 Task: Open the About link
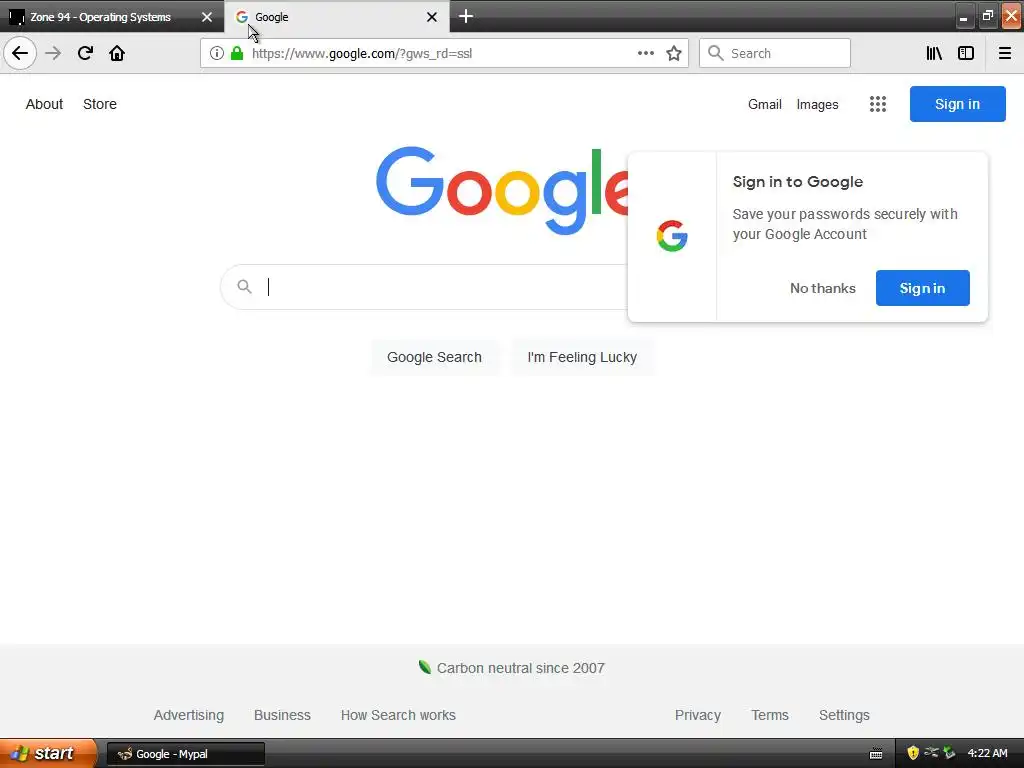(44, 104)
